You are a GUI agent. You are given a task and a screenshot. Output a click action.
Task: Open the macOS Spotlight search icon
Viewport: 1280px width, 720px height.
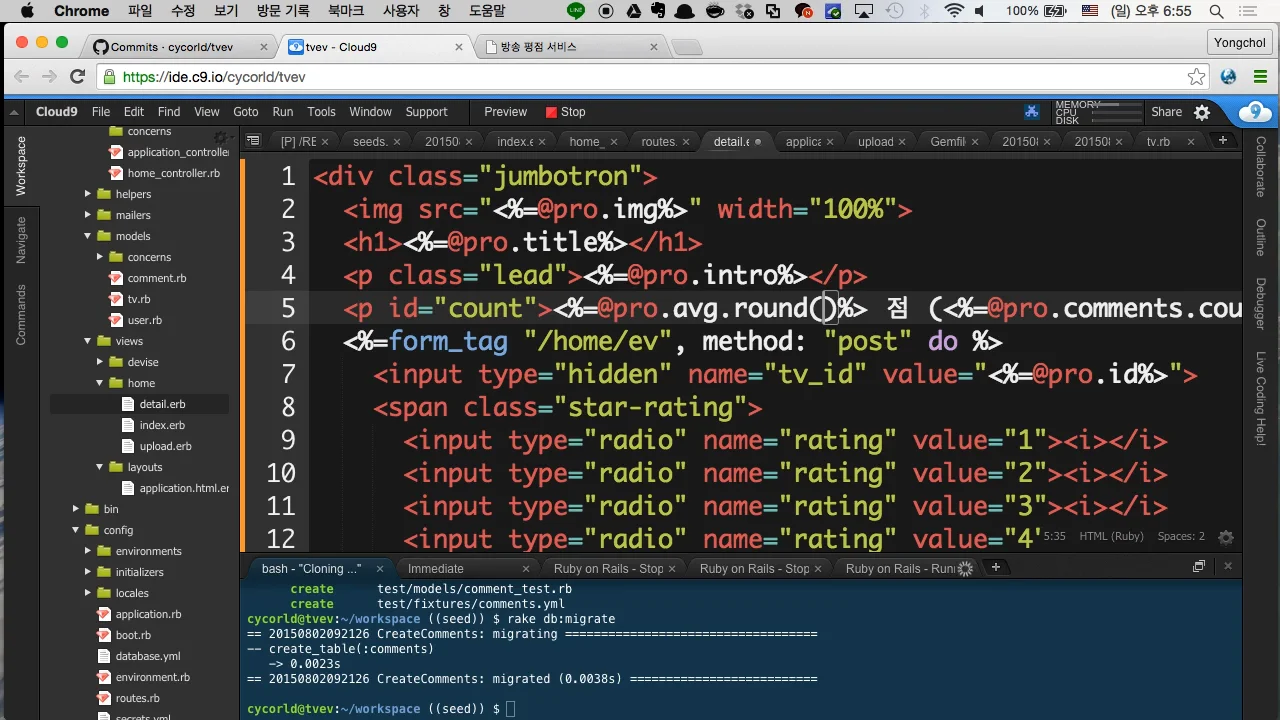tap(1216, 11)
